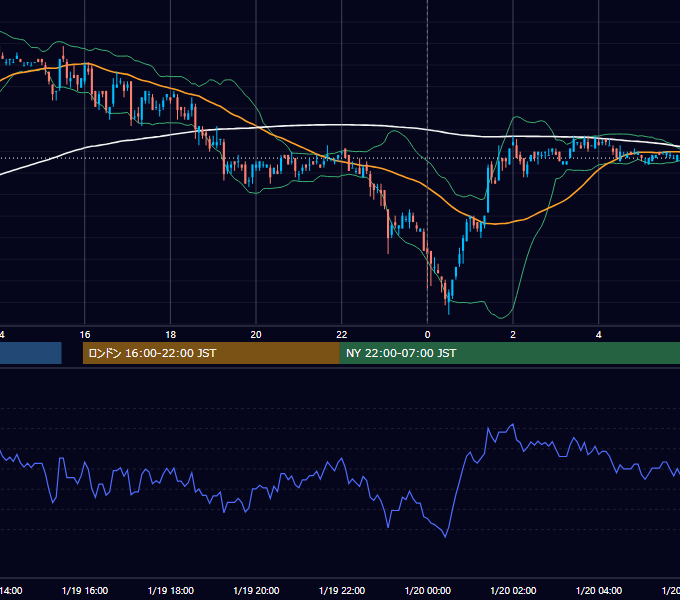The height and width of the screenshot is (600, 680).
Task: Click the oscillator's lowest trough point
Action: click(x=445, y=537)
